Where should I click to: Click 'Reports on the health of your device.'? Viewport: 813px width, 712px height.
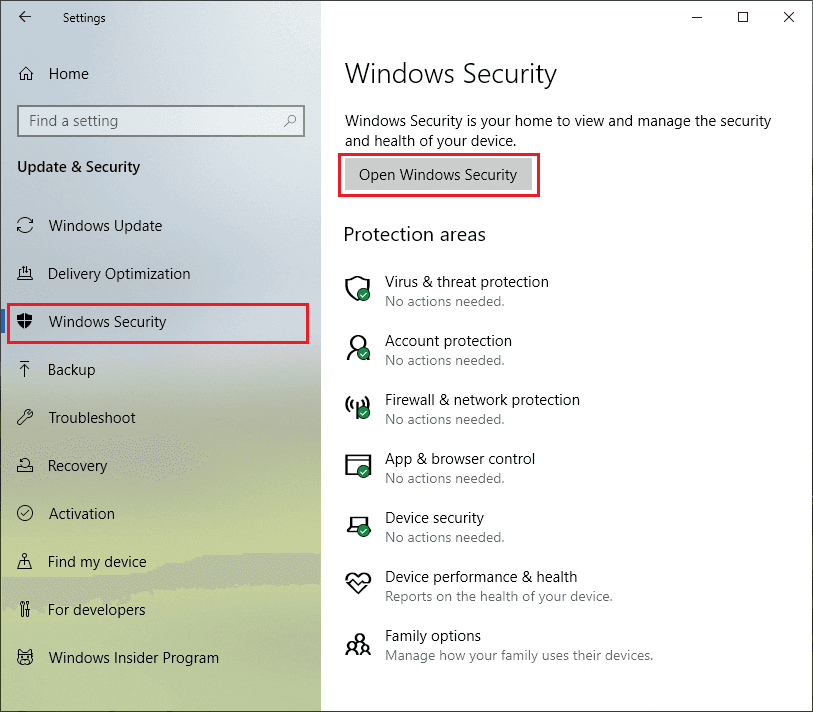click(498, 596)
